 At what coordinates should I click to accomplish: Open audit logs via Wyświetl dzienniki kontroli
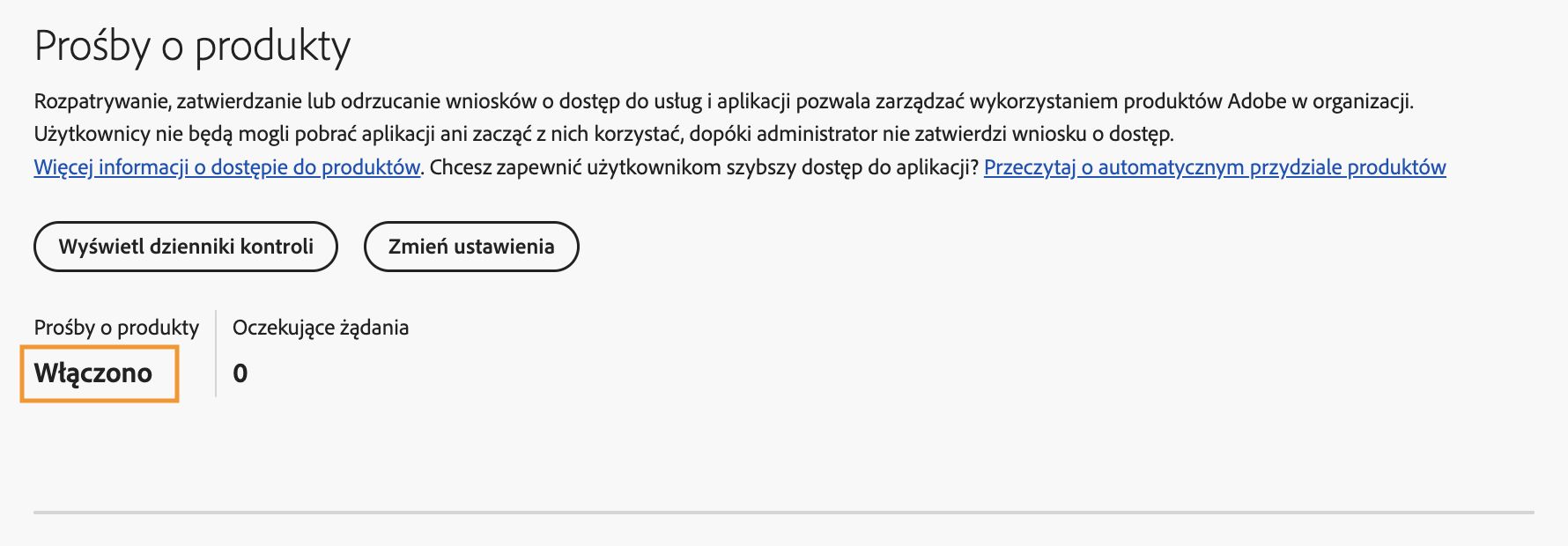point(186,247)
